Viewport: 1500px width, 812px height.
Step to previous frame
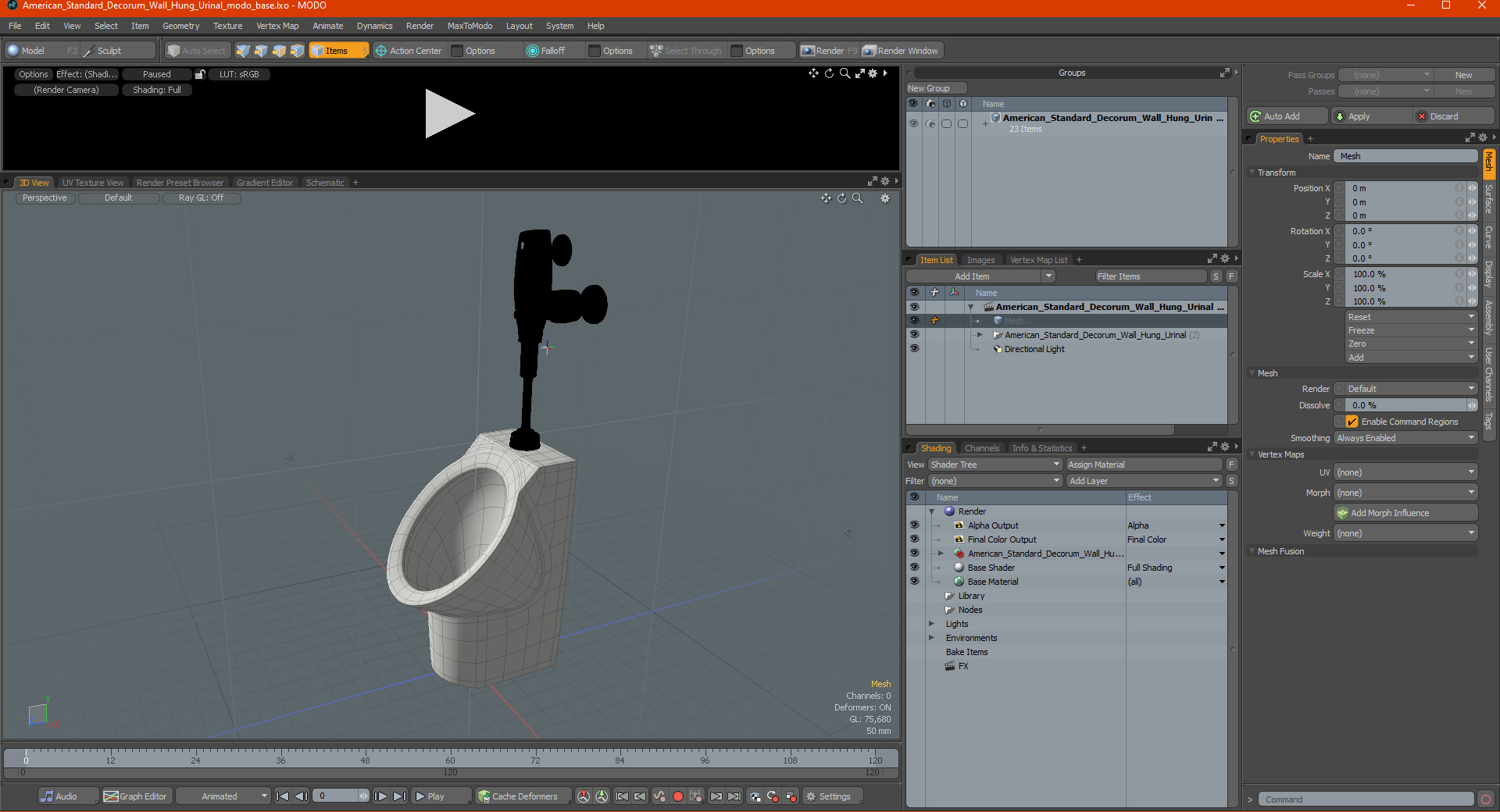[x=302, y=796]
